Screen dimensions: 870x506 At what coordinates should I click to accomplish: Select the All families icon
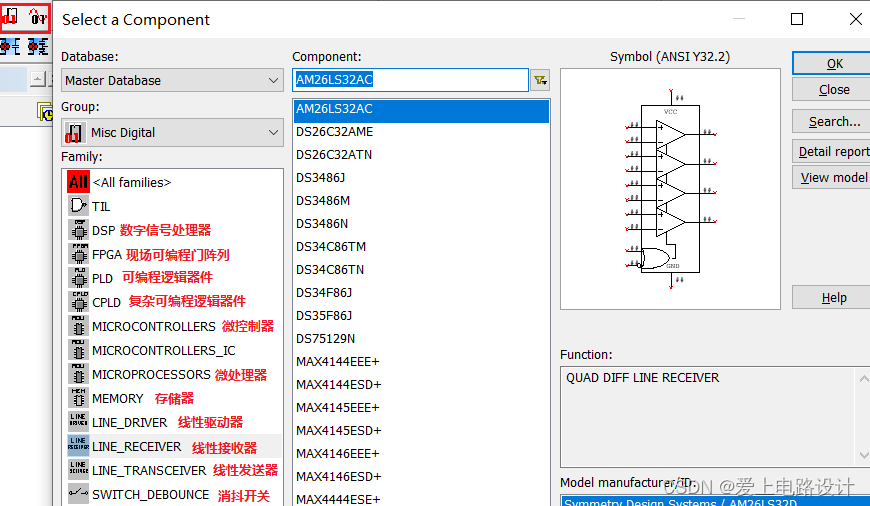[x=78, y=181]
